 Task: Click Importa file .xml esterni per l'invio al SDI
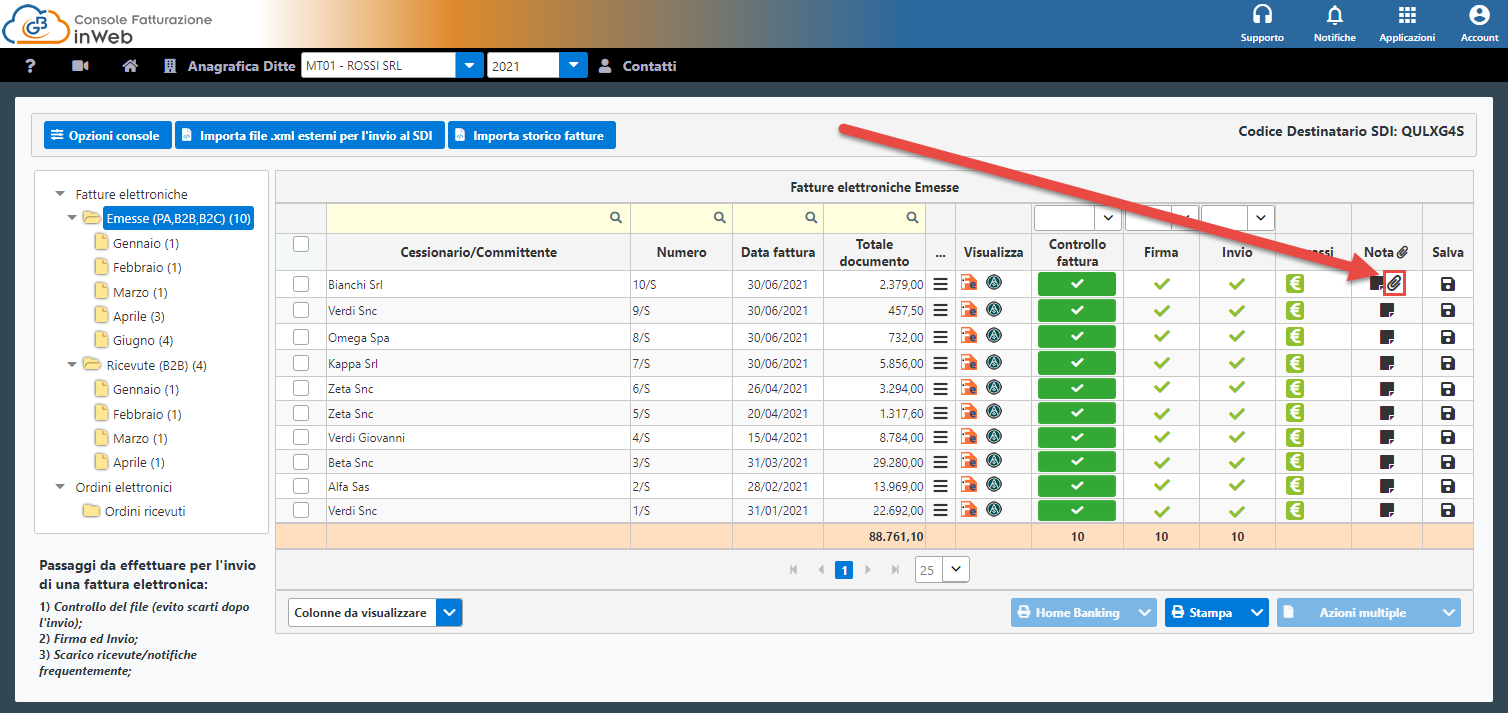click(x=309, y=135)
